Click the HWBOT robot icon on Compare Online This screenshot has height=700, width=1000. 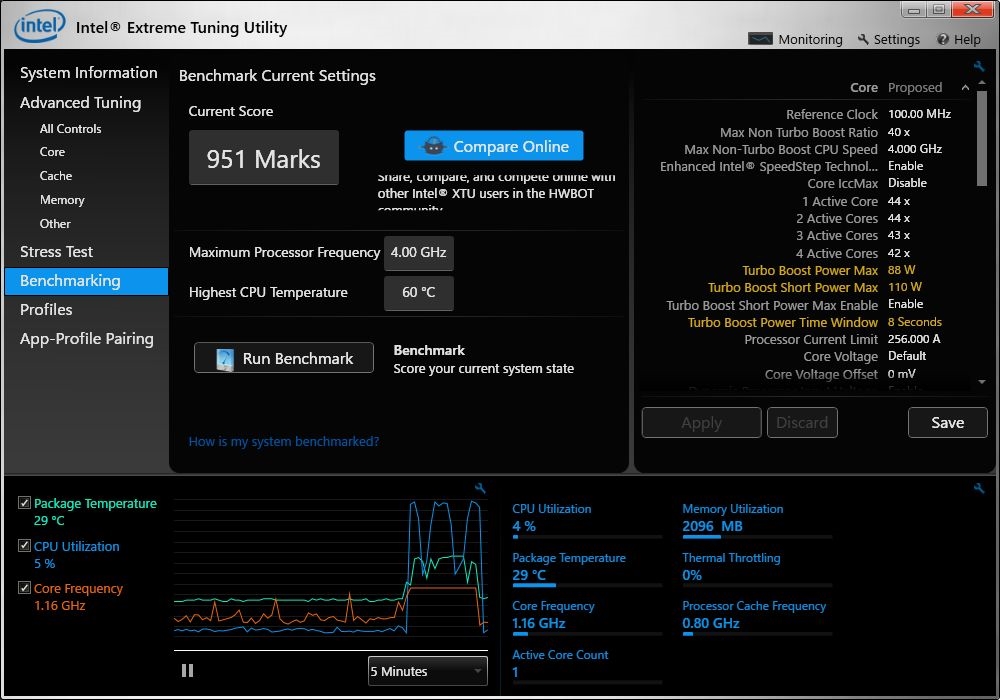[x=434, y=146]
